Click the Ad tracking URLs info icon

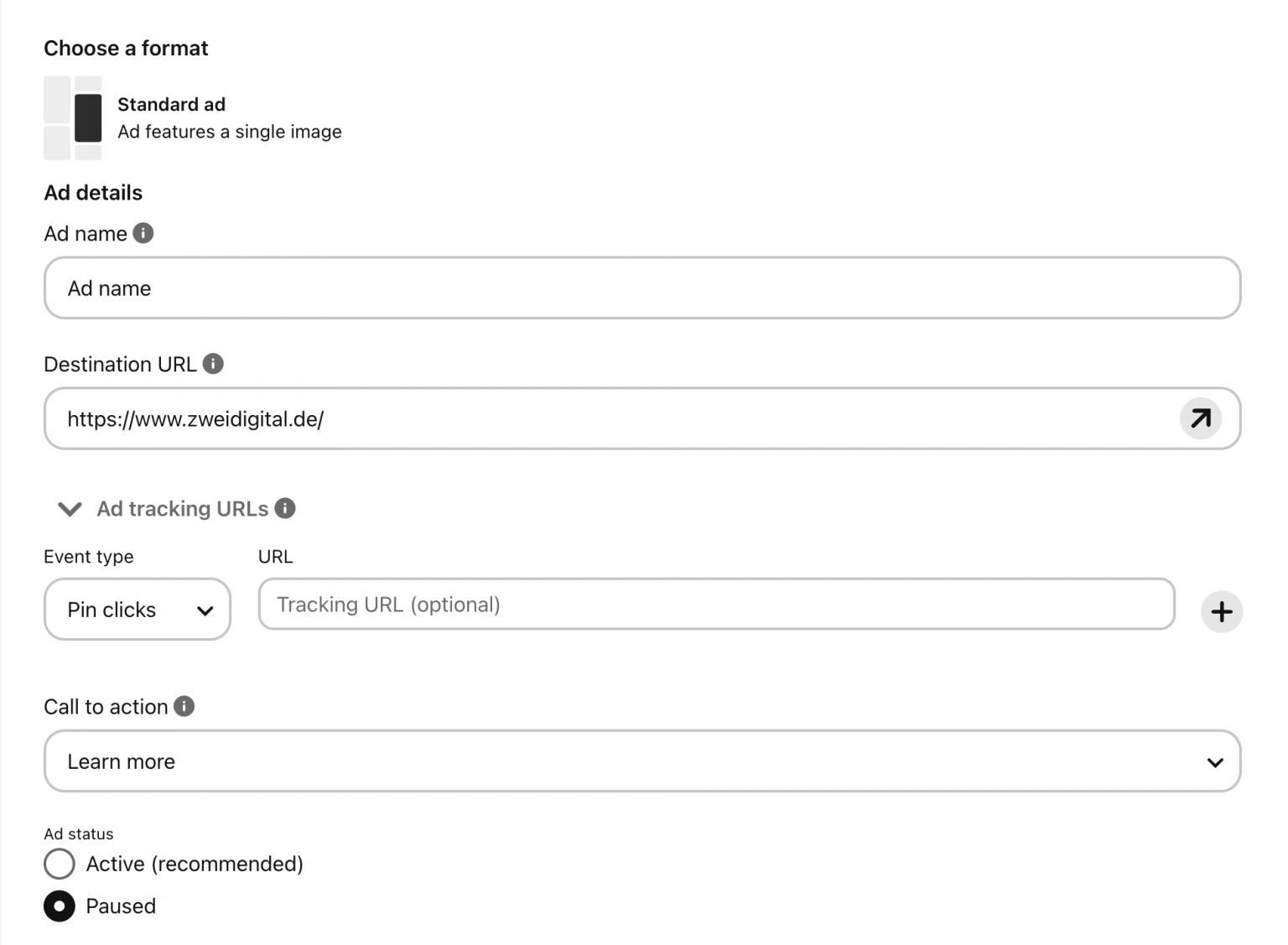pos(285,508)
